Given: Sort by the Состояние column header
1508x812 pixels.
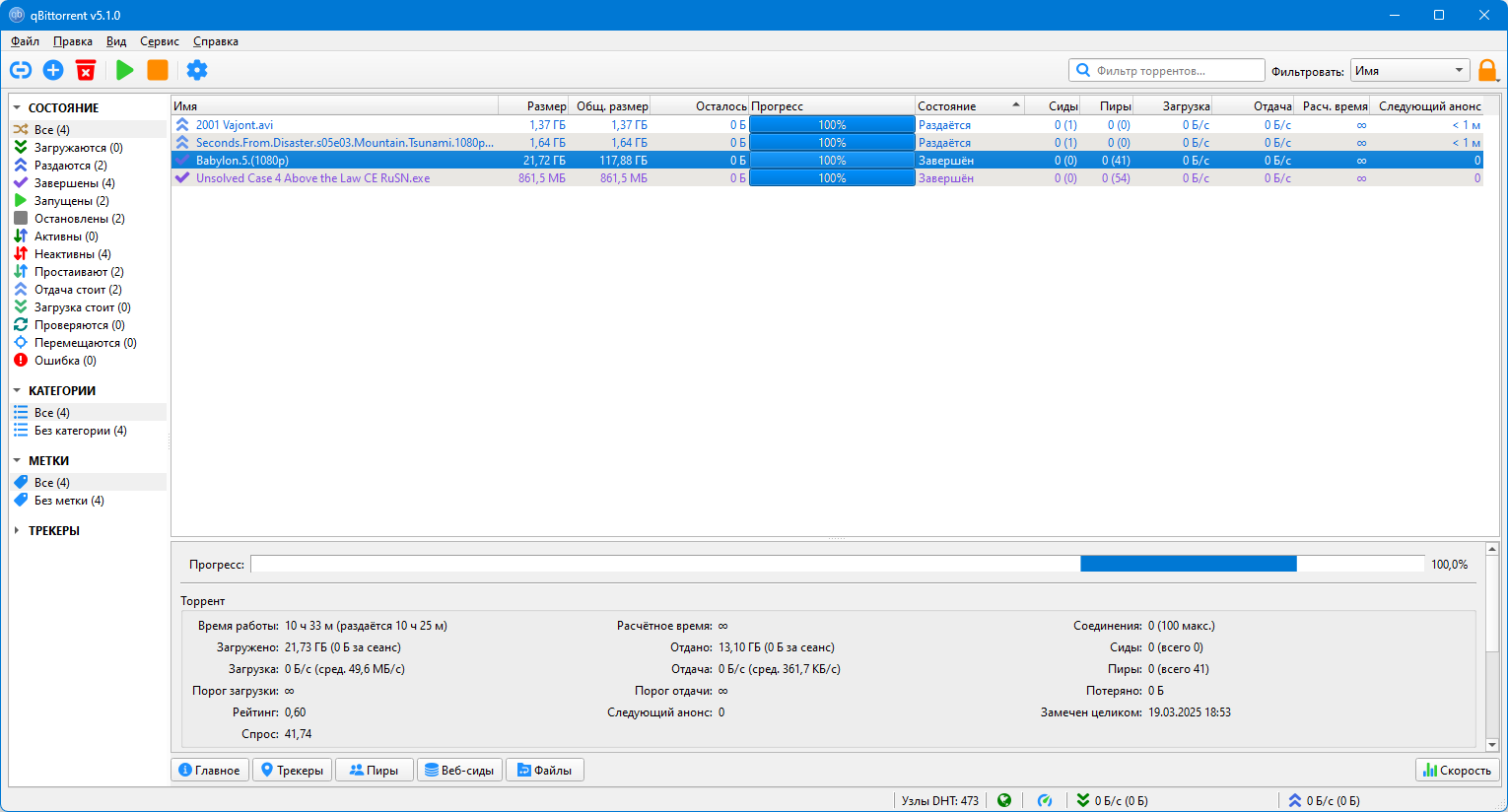Looking at the screenshot, I should [x=961, y=106].
